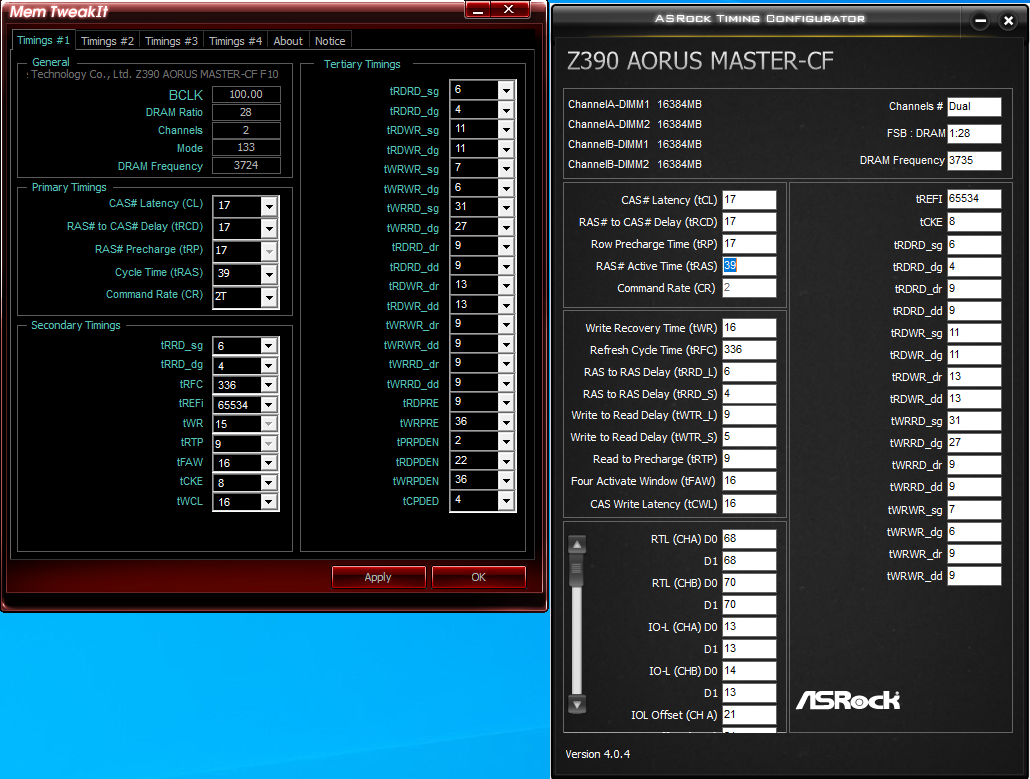The height and width of the screenshot is (779, 1030).
Task: Click the OK button in Mem TweakIt
Action: click(478, 577)
